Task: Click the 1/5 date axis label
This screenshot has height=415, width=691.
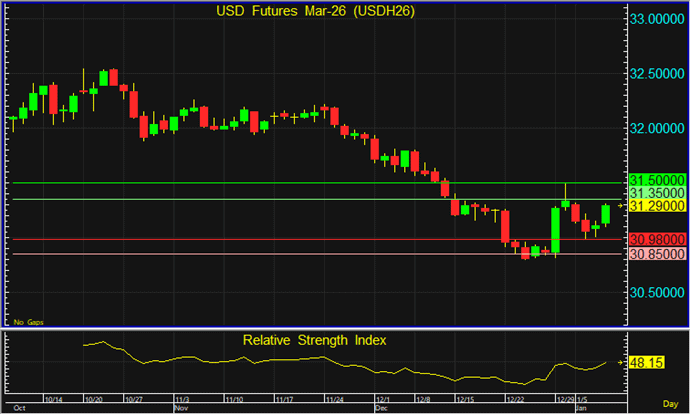Action: click(582, 400)
